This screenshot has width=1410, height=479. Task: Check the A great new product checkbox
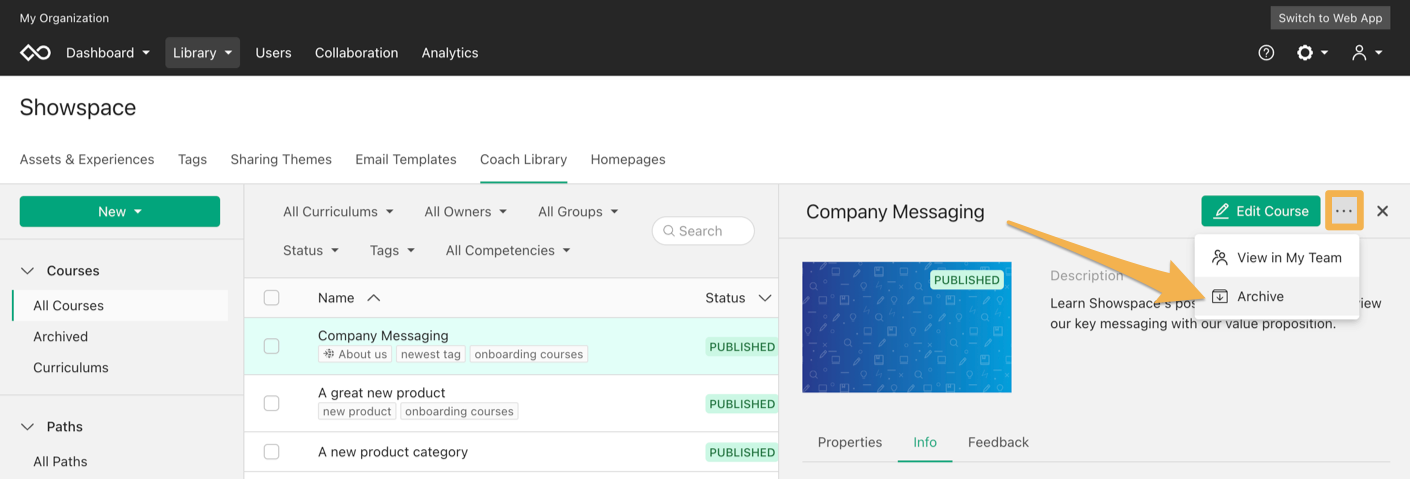coord(271,403)
